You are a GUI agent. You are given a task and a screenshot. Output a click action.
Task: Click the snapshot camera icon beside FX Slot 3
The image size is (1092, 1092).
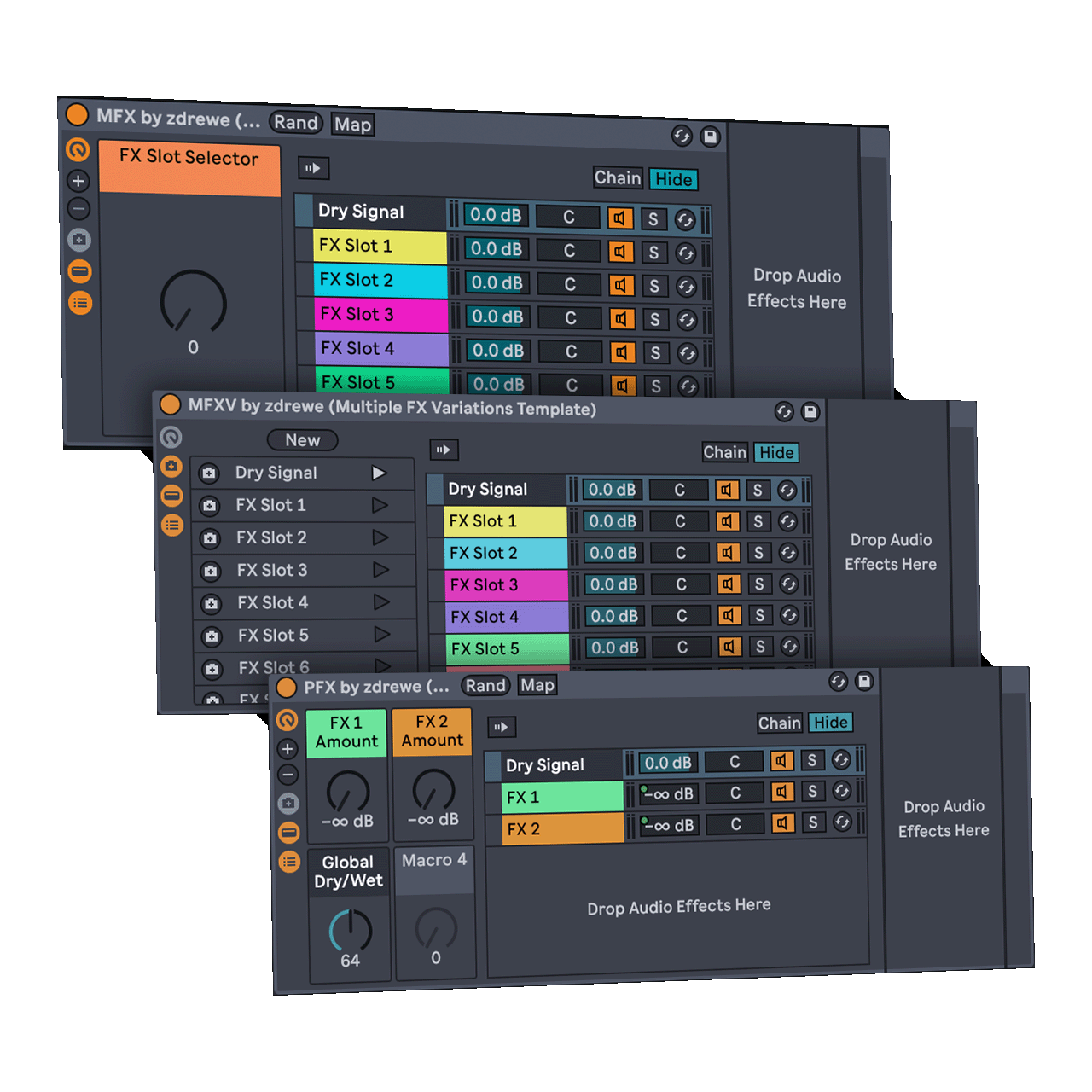pyautogui.click(x=210, y=571)
